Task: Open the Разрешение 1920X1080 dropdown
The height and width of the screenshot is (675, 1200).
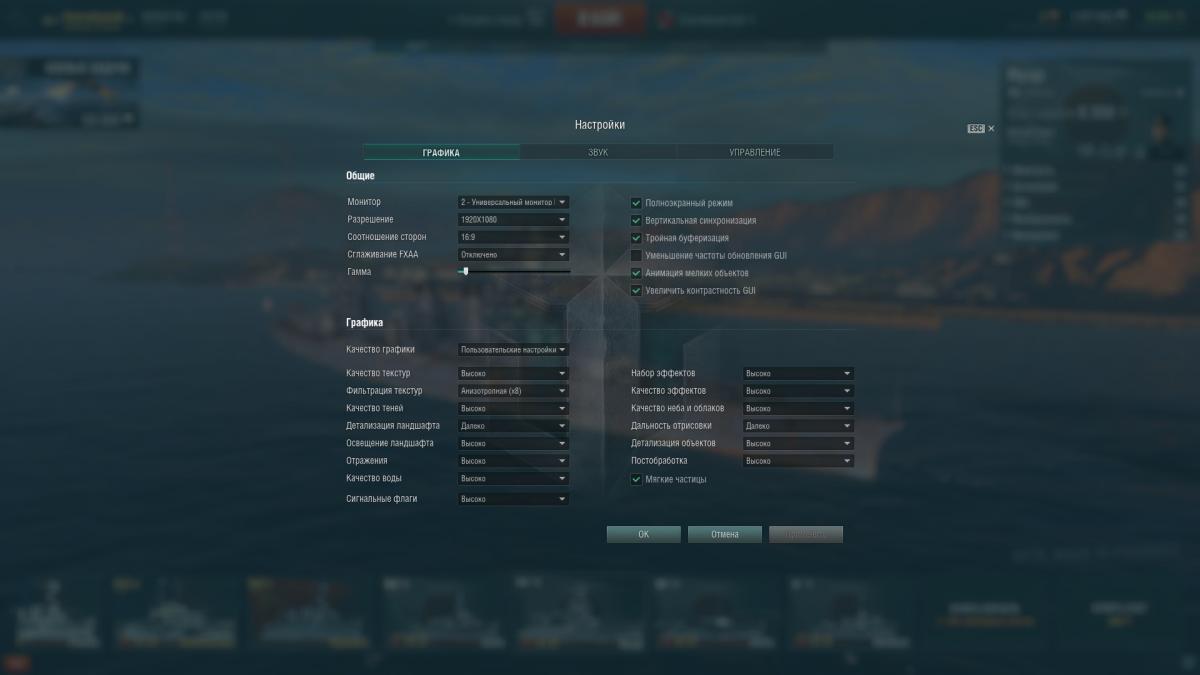Action: (513, 219)
